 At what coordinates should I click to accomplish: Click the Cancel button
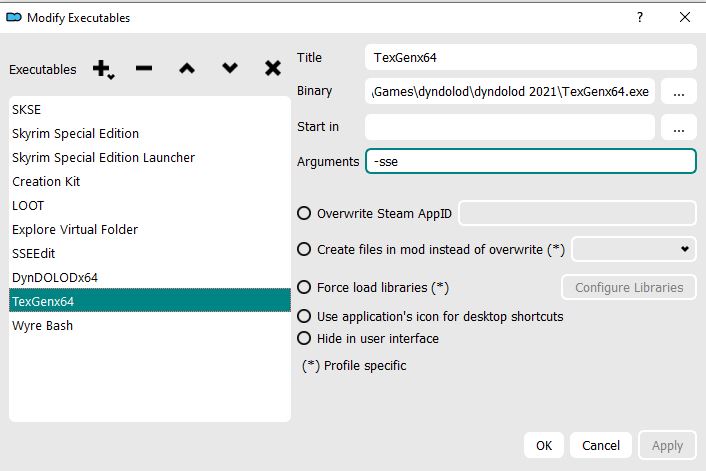tap(601, 445)
